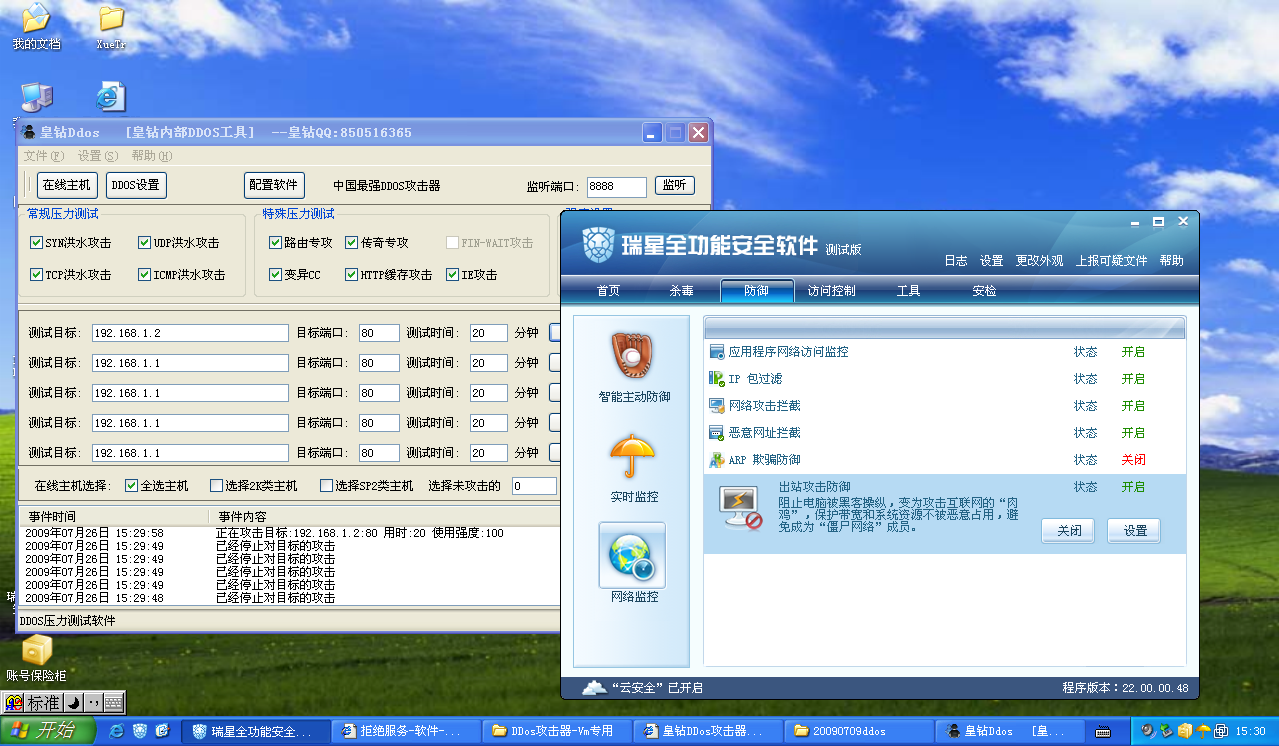Click the 选择未攻击的 field showing 0
This screenshot has width=1279, height=746.
(534, 486)
